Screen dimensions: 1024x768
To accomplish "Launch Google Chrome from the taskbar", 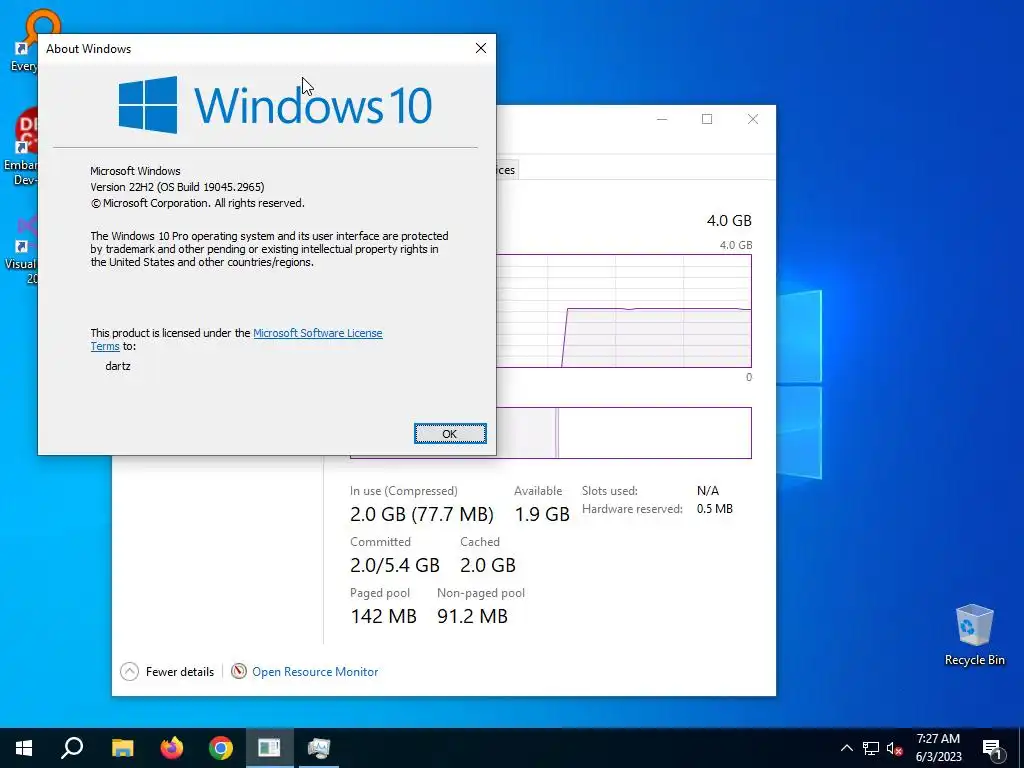I will coord(221,748).
